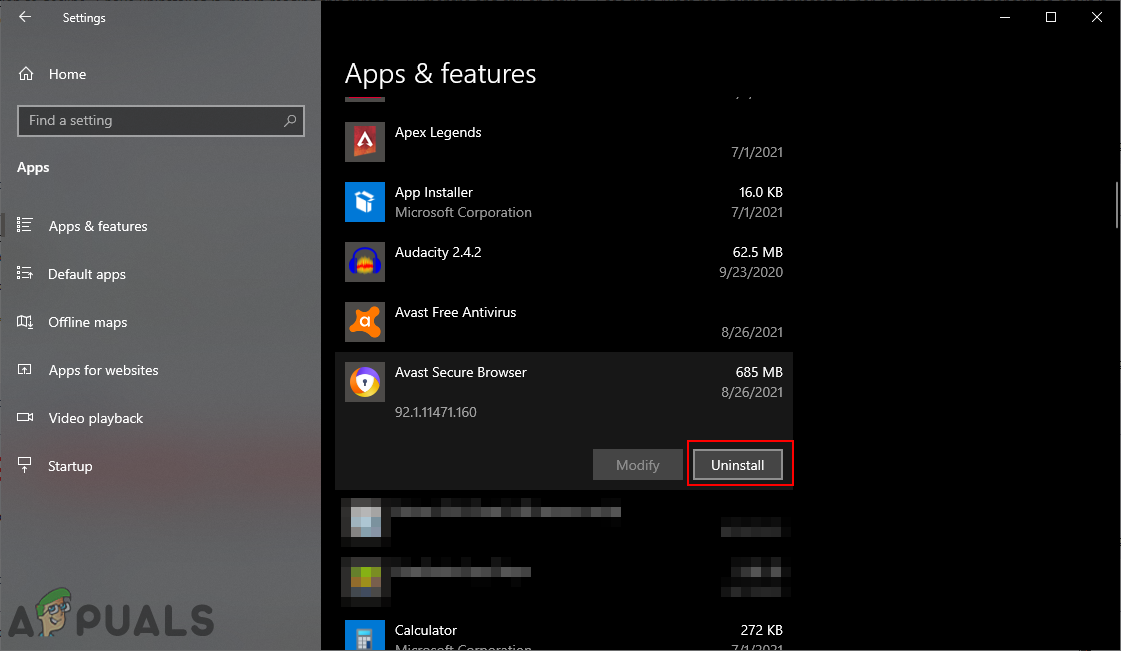The width and height of the screenshot is (1121, 651).
Task: Click the Apps & features heading
Action: pyautogui.click(x=440, y=74)
